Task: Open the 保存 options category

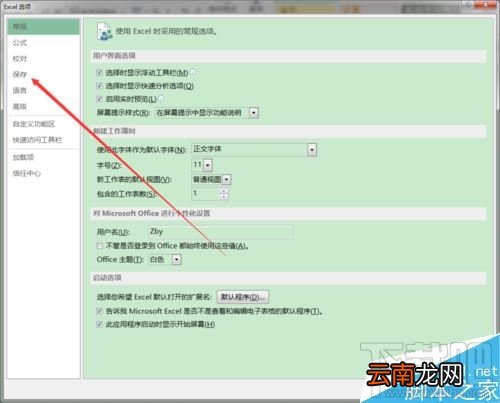Action: tap(20, 74)
